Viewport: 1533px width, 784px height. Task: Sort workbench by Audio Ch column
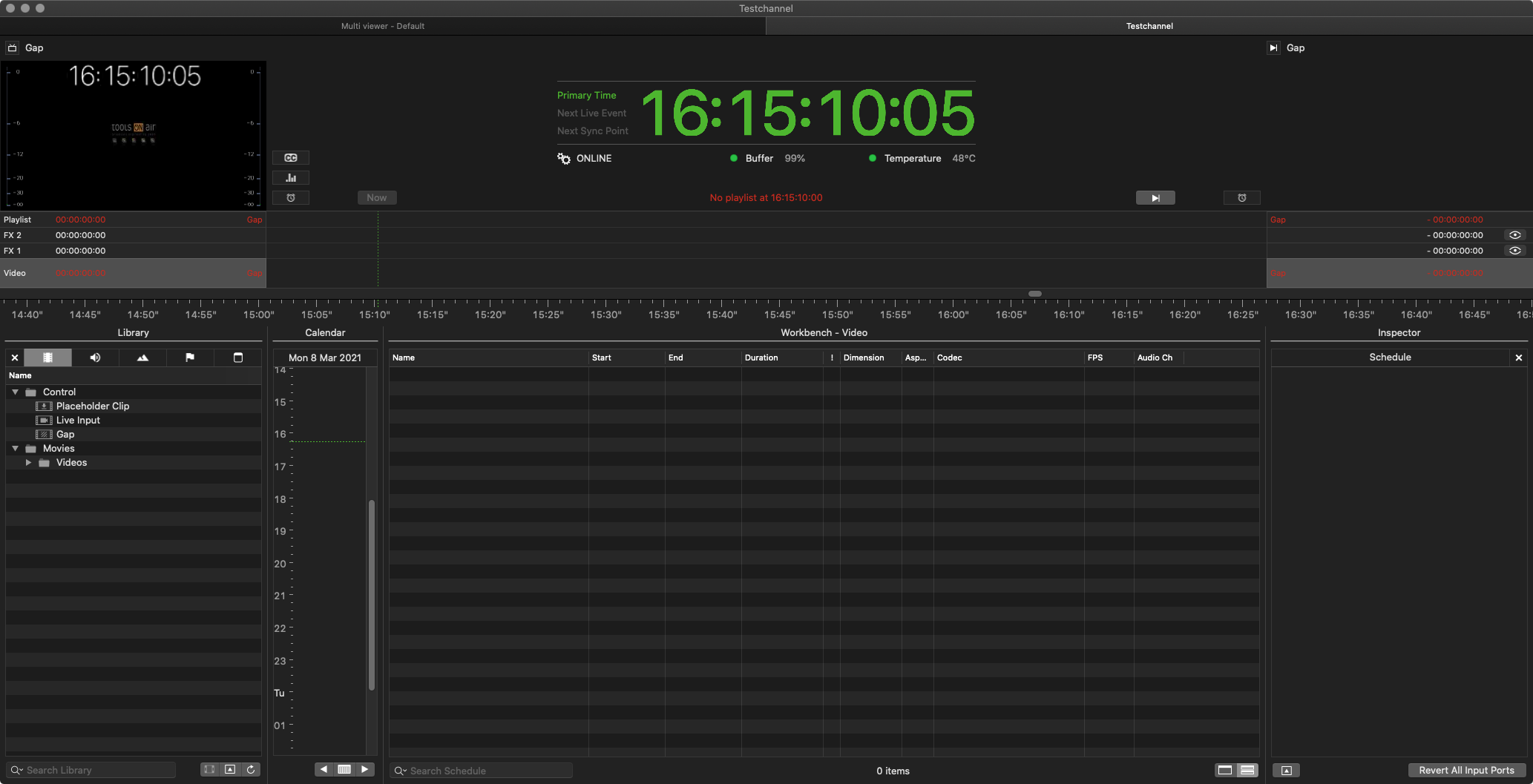[1158, 358]
